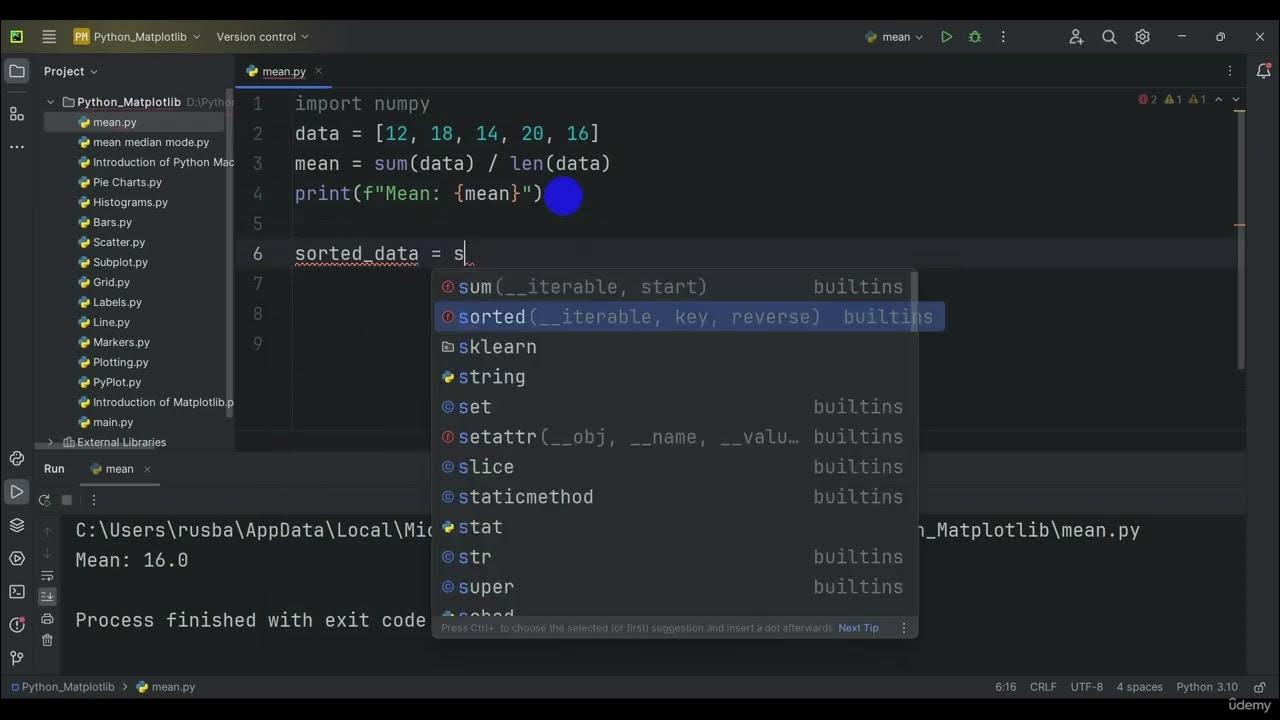
Task: Choose the setattr suggestion
Action: (675, 437)
